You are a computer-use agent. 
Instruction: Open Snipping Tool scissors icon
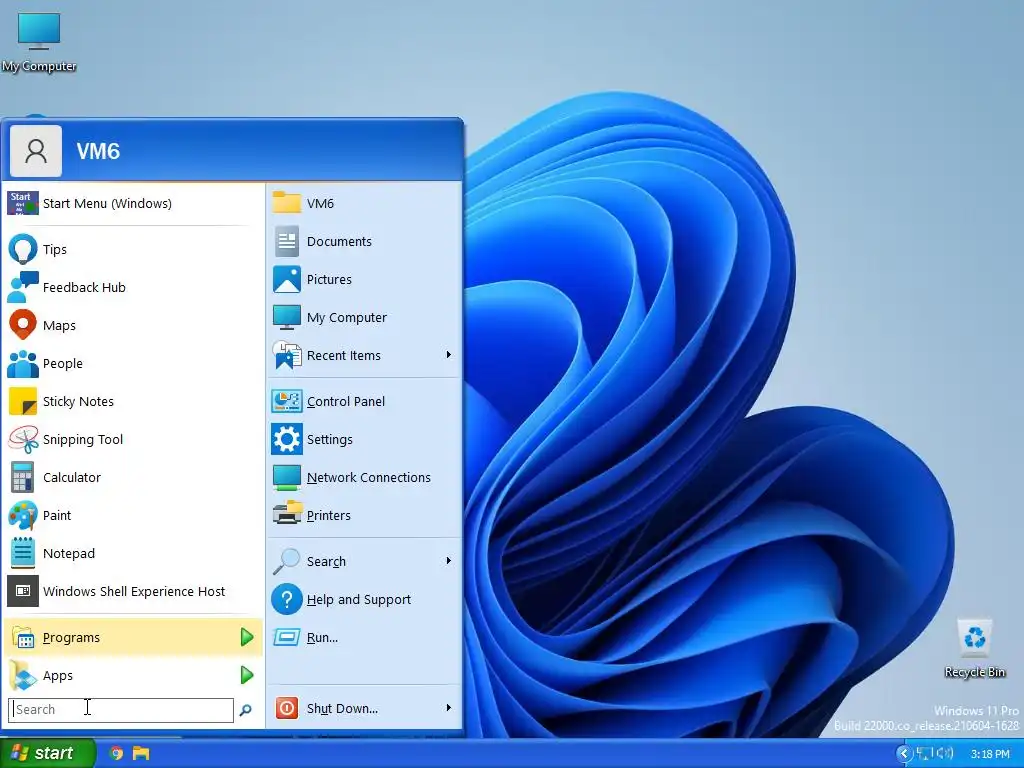pyautogui.click(x=23, y=439)
